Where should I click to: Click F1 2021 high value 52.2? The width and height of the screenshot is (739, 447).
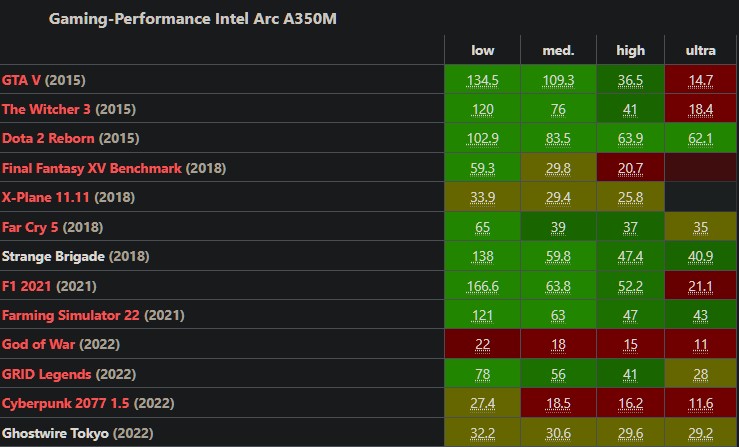click(x=630, y=286)
